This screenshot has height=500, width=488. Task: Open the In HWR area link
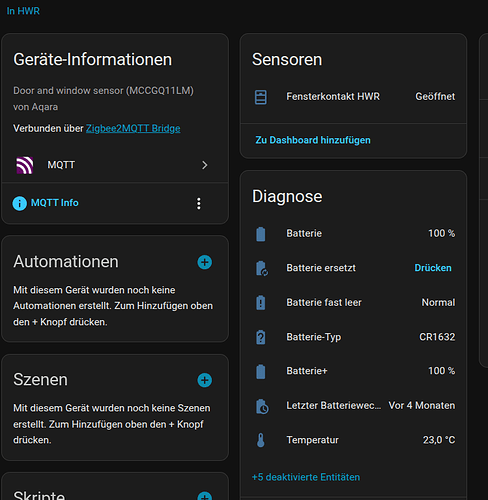[x=23, y=11]
